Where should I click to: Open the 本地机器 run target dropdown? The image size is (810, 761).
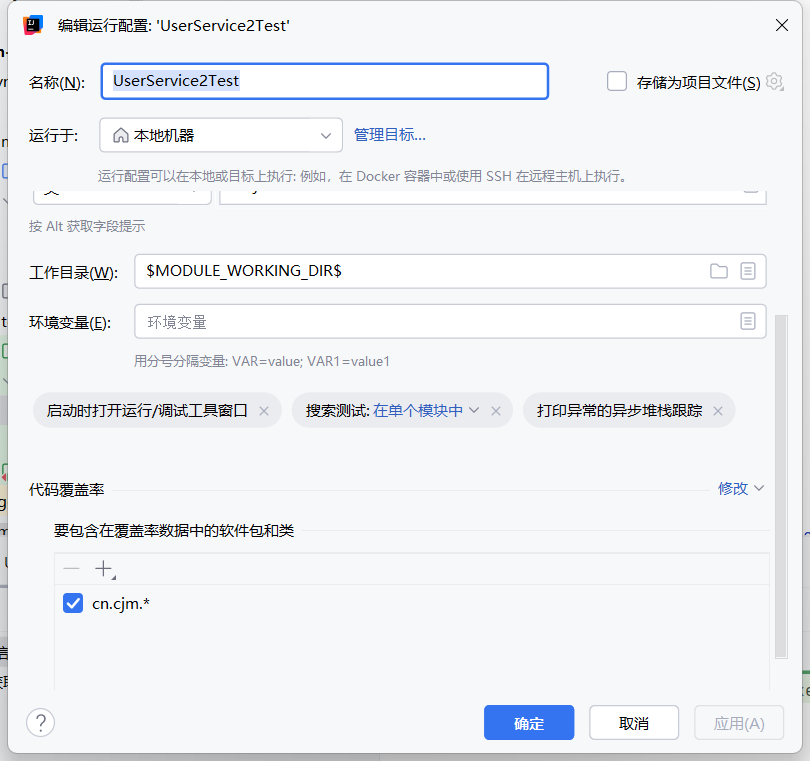(x=221, y=135)
